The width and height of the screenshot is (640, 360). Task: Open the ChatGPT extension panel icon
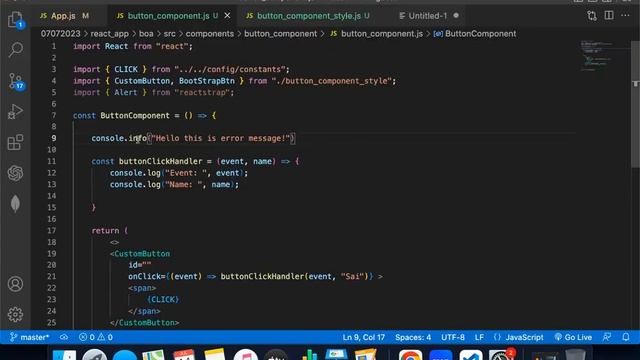pyautogui.click(x=16, y=173)
